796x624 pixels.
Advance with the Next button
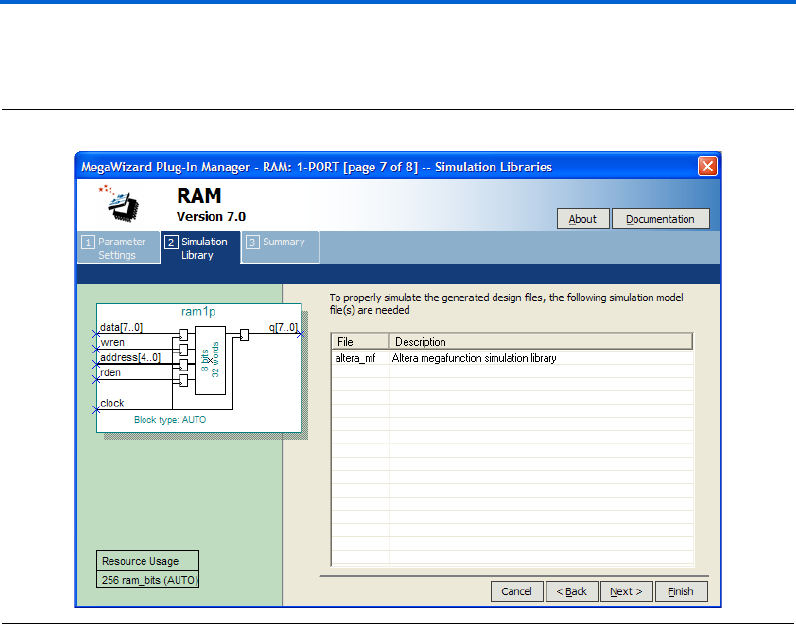click(626, 592)
